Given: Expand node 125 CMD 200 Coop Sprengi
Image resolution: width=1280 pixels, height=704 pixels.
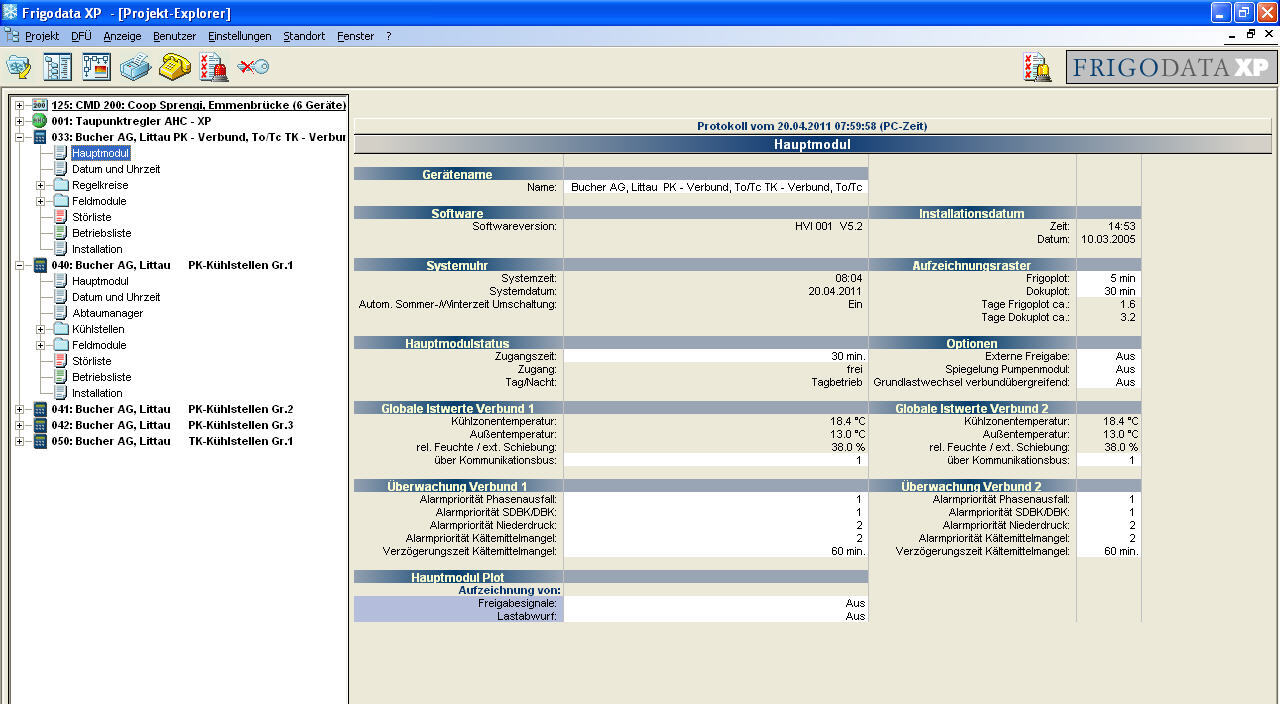Looking at the screenshot, I should tap(20, 105).
